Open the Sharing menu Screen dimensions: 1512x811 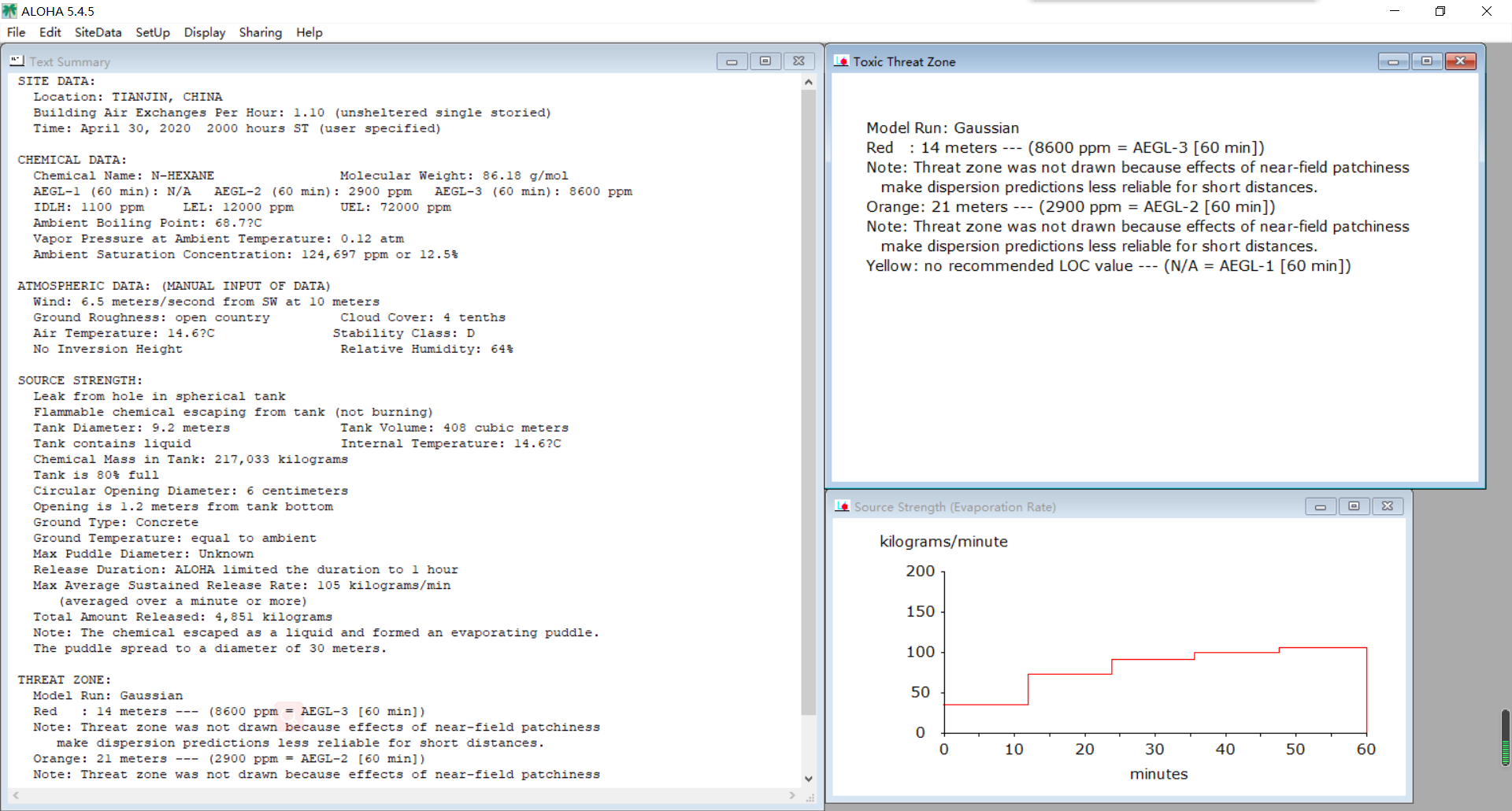tap(261, 32)
